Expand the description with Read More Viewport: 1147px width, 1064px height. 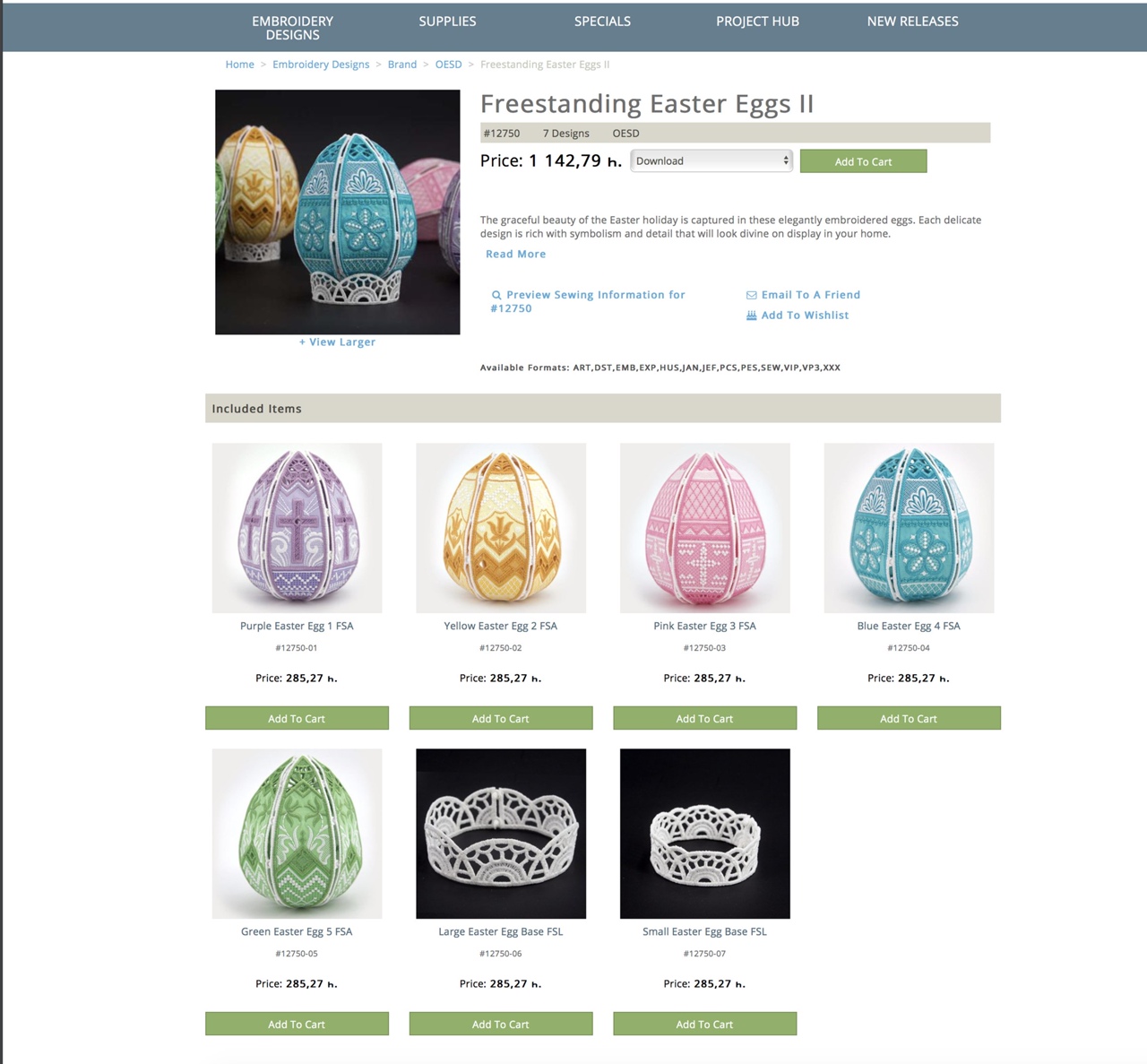pos(515,255)
